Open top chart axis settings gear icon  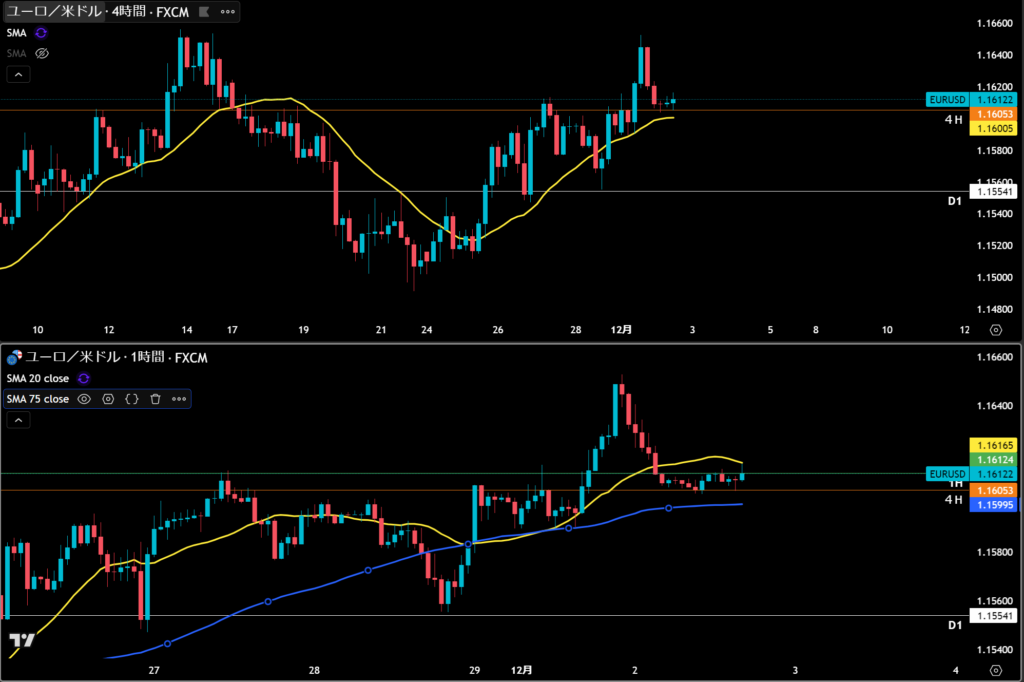click(995, 329)
